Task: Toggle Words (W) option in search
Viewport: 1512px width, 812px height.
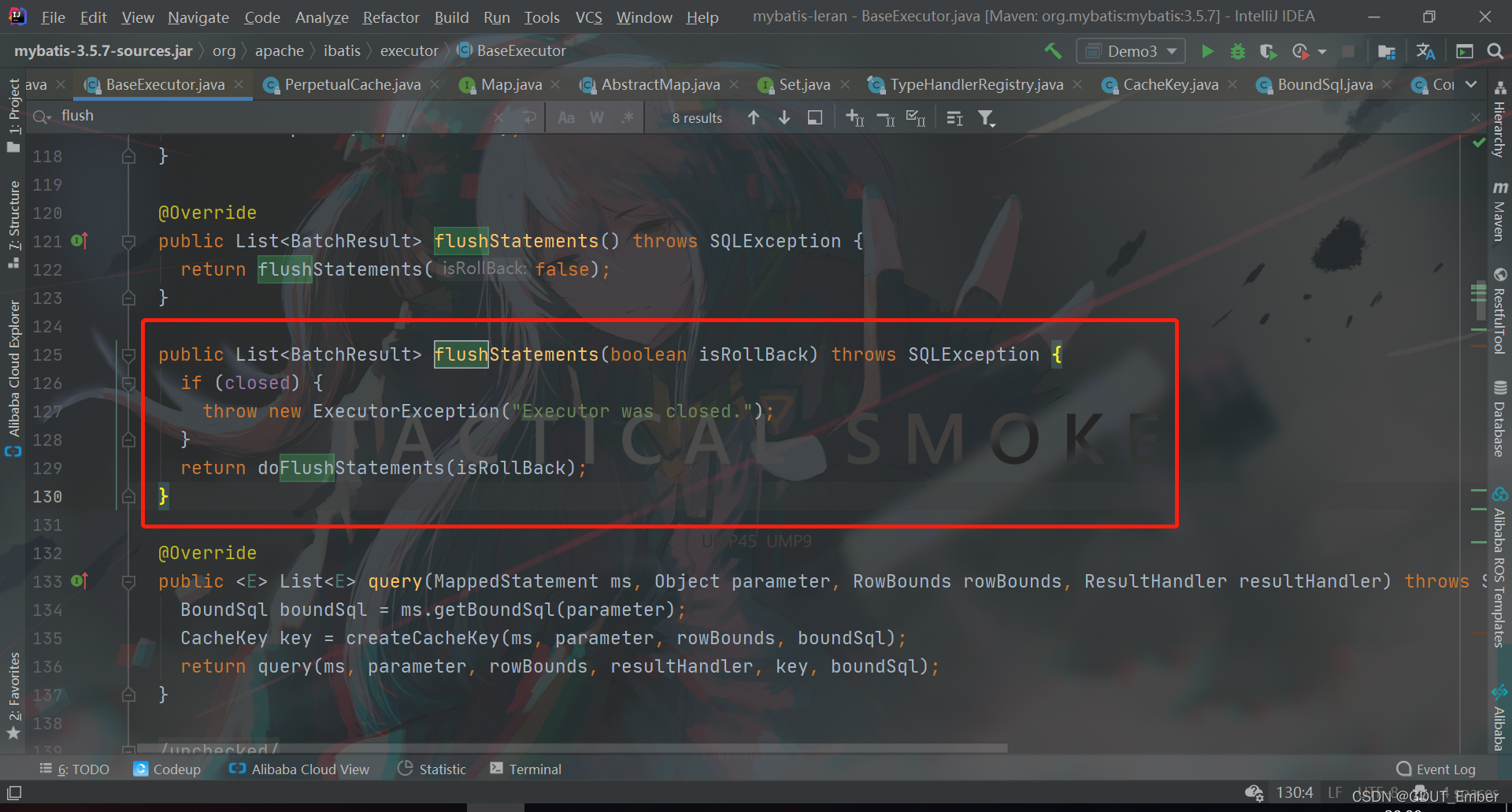Action: pos(597,117)
